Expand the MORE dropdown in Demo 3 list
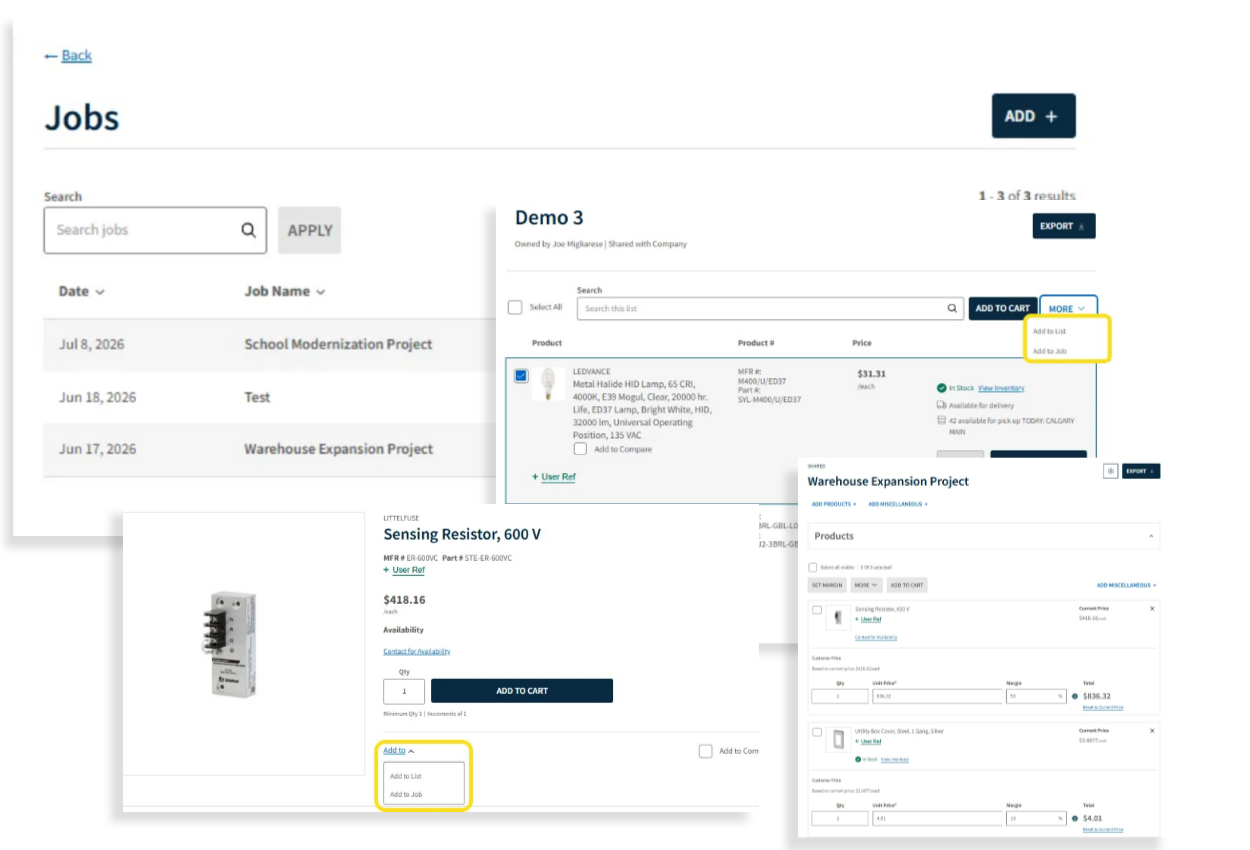Image resolution: width=1250 pixels, height=850 pixels. (1068, 308)
